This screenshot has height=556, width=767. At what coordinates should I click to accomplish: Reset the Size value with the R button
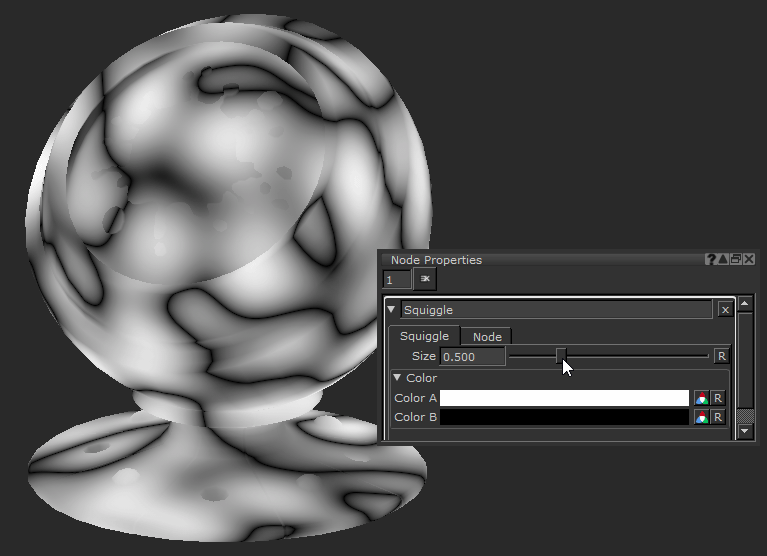[x=721, y=356]
